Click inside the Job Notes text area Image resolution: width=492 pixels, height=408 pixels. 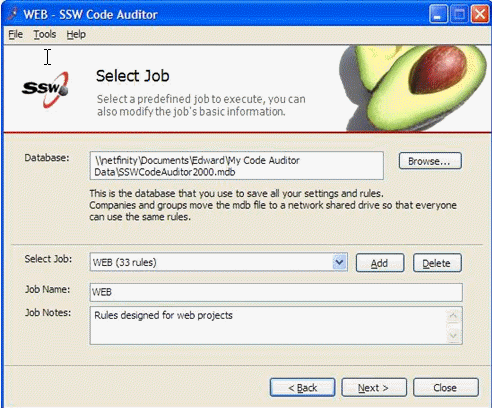[268, 326]
